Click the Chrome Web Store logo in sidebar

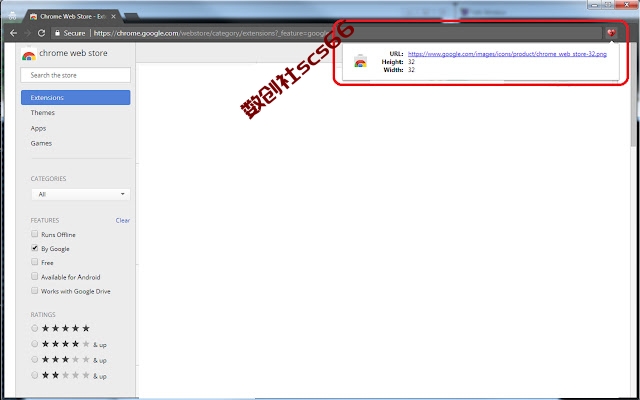[x=29, y=55]
